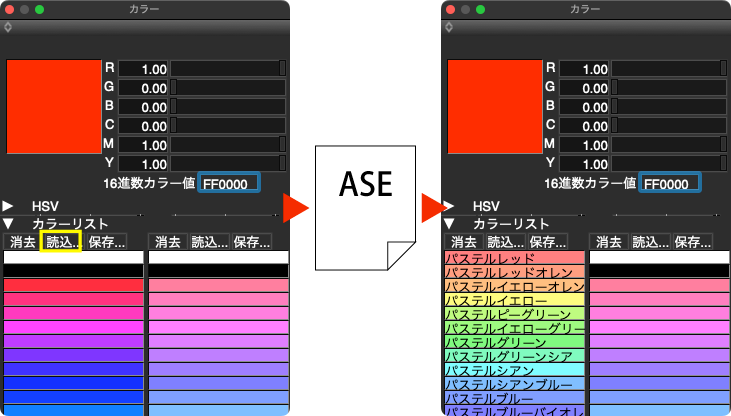Click the G slider in right panel
The height and width of the screenshot is (416, 731).
(668, 88)
